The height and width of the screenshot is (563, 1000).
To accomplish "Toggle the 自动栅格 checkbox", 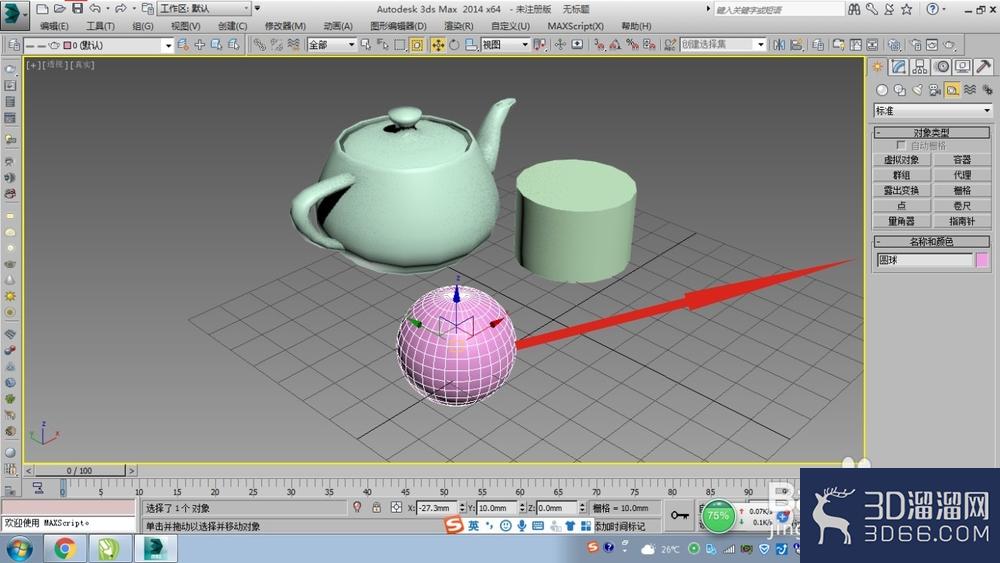I will (x=901, y=145).
